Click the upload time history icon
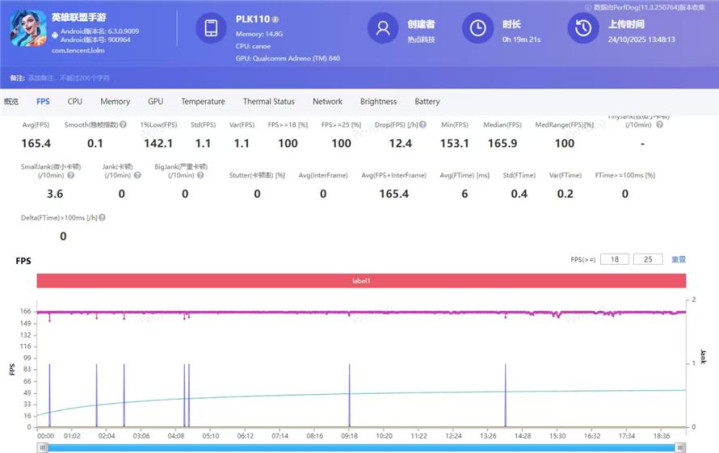Screen dimensions: 719x453 [583, 29]
